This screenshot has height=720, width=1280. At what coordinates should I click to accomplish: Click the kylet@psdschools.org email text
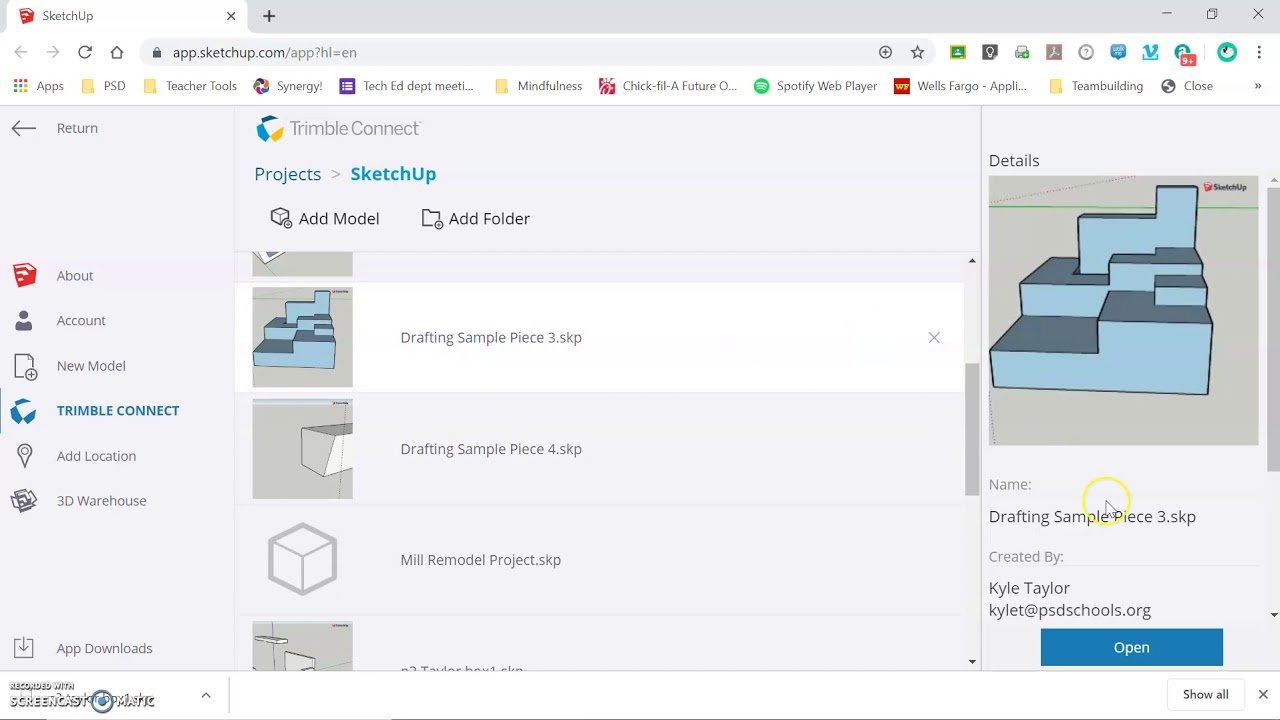(1069, 610)
